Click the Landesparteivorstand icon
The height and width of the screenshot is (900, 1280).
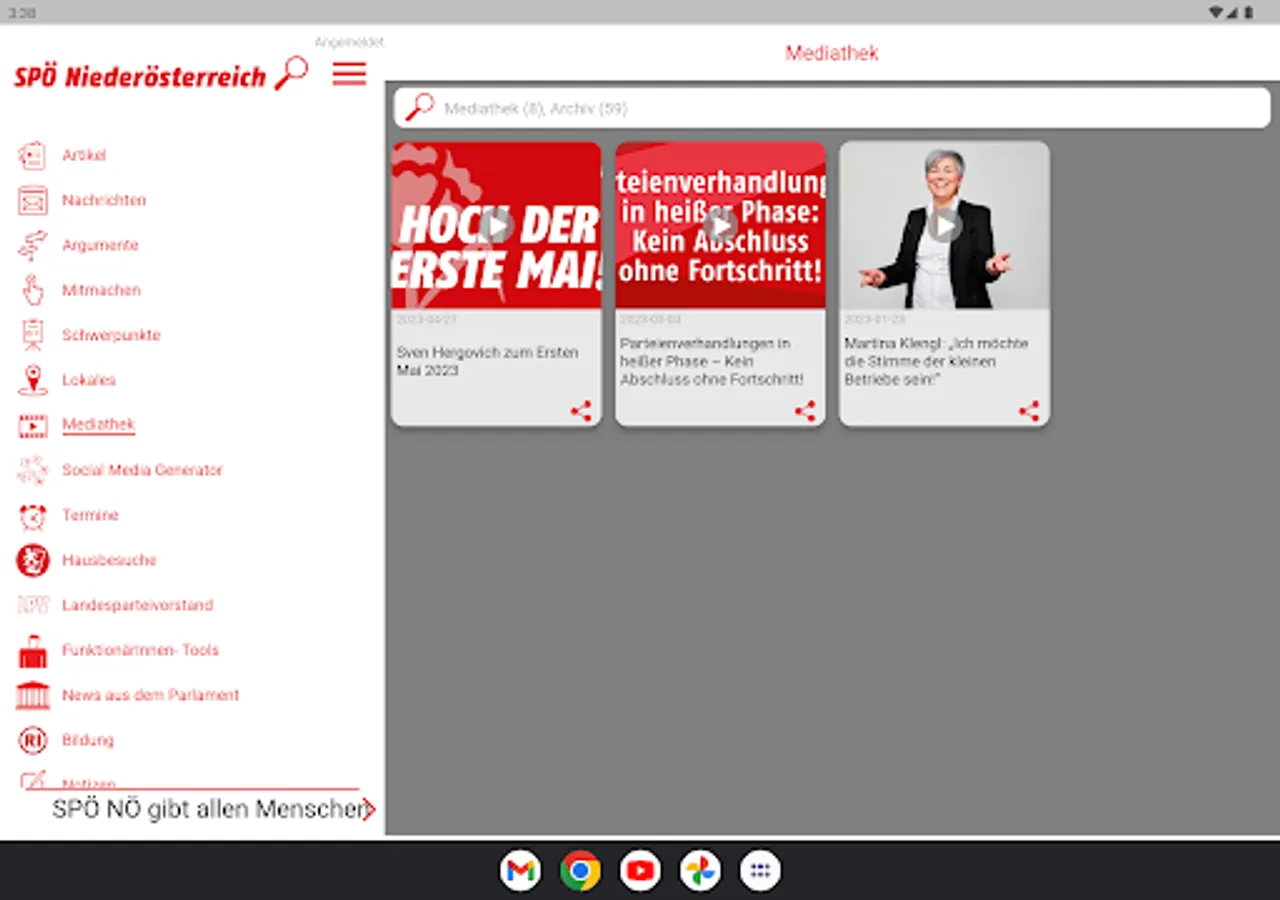click(x=32, y=605)
